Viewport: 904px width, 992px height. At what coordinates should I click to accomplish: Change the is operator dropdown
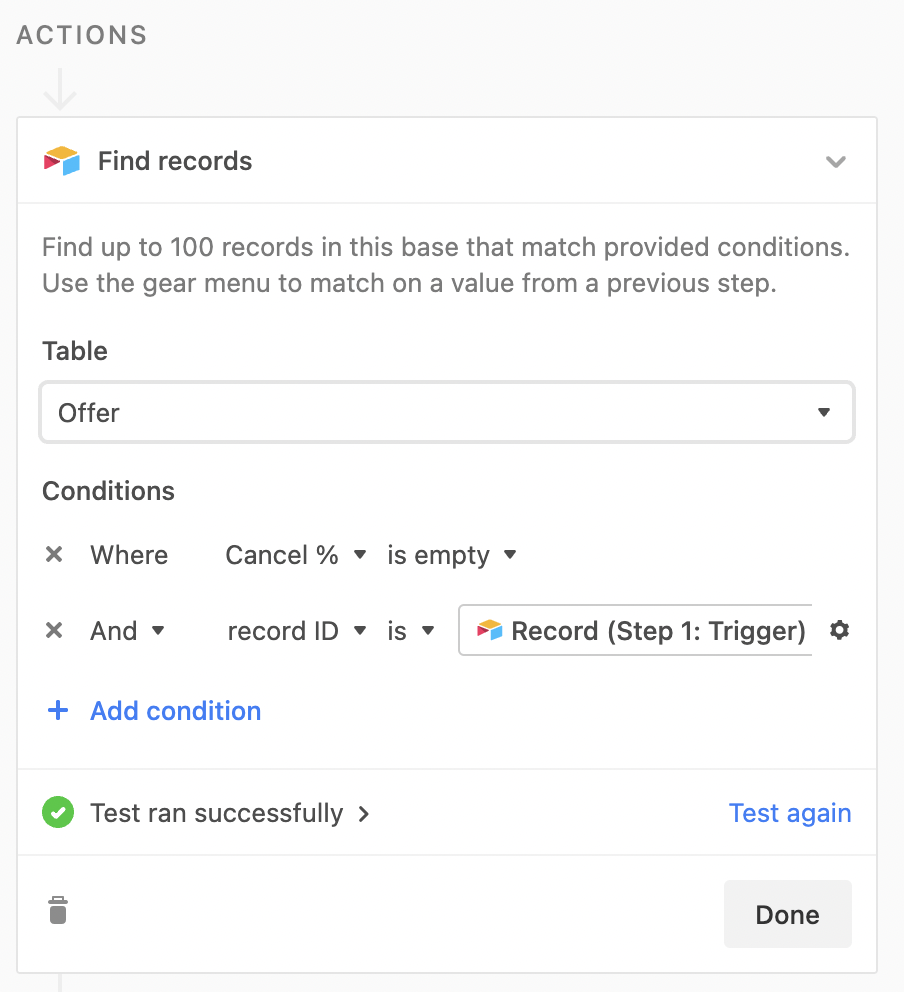(411, 631)
